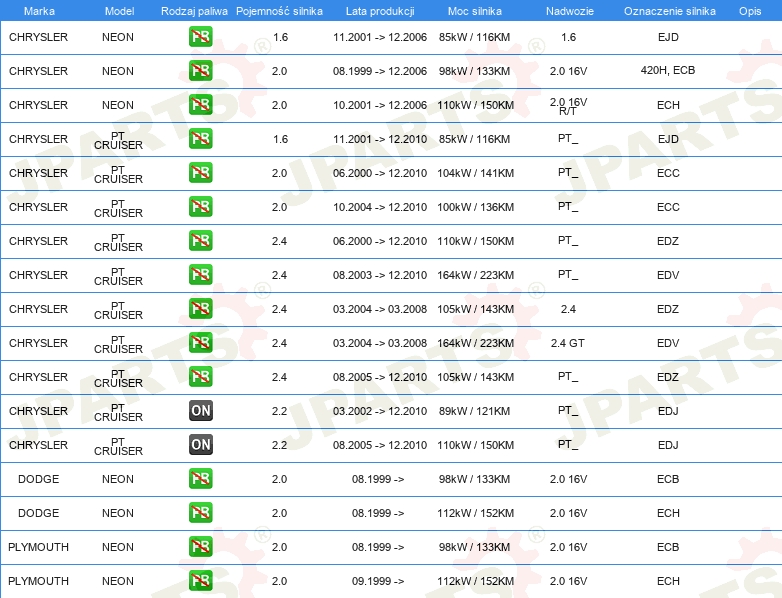Select power value 89kW / 121KM

coord(474,411)
